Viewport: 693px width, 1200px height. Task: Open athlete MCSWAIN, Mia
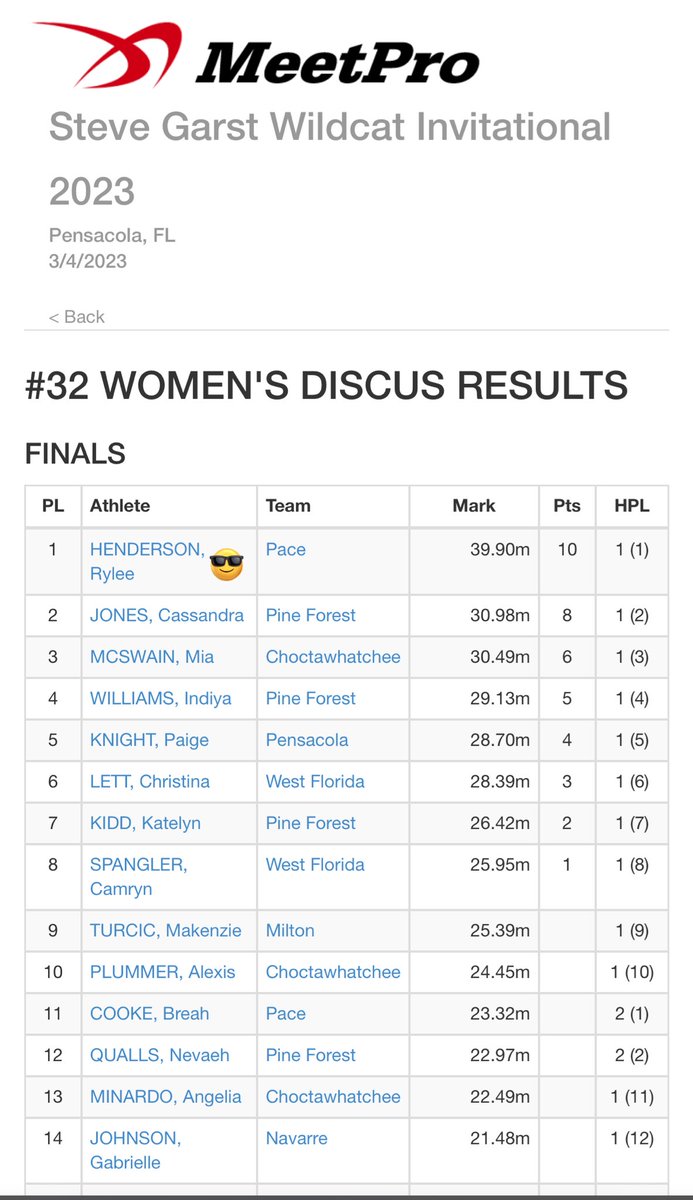click(152, 657)
